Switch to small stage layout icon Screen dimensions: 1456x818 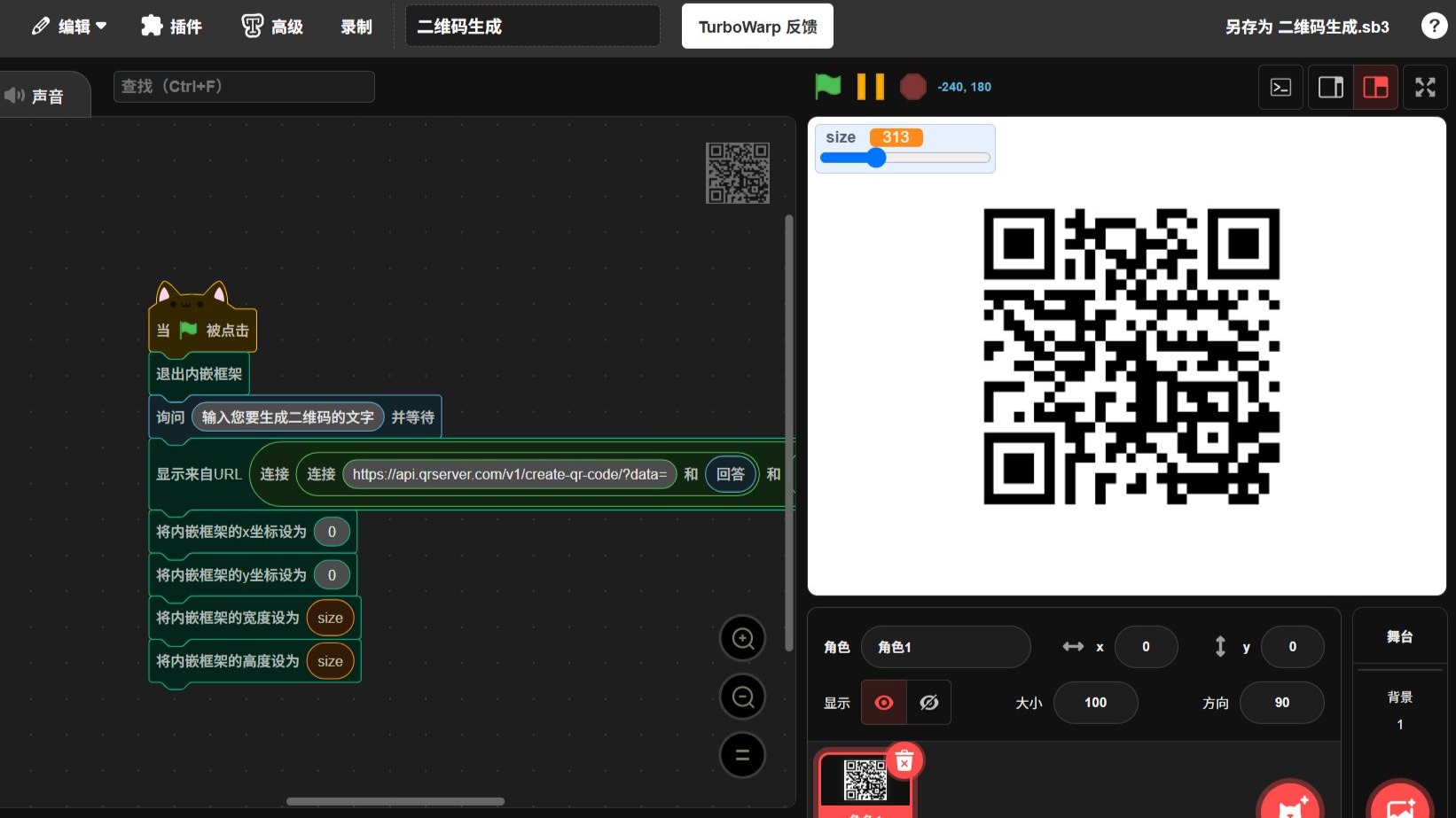point(1375,87)
